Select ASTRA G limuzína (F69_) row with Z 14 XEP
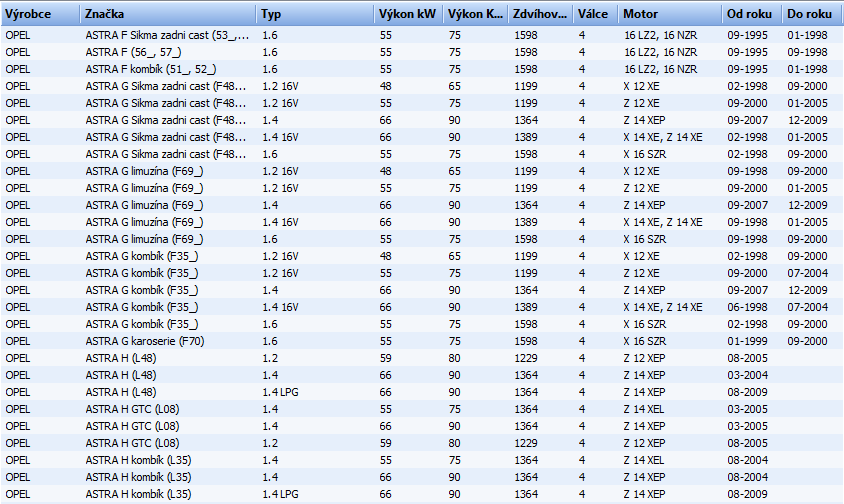 tap(422, 205)
